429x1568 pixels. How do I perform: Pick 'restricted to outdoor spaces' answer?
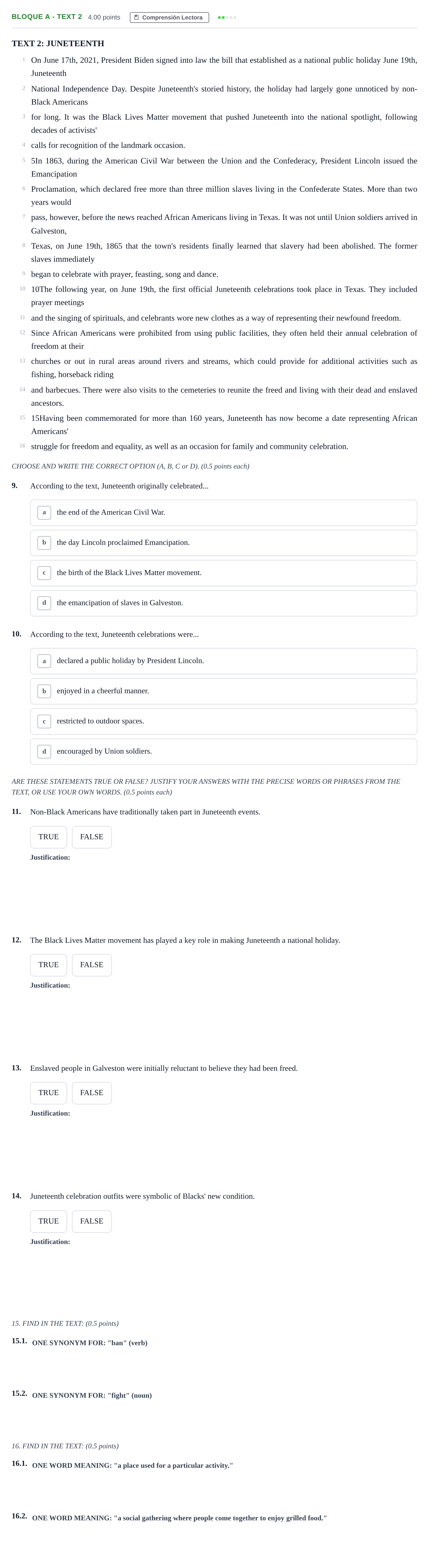tap(223, 721)
